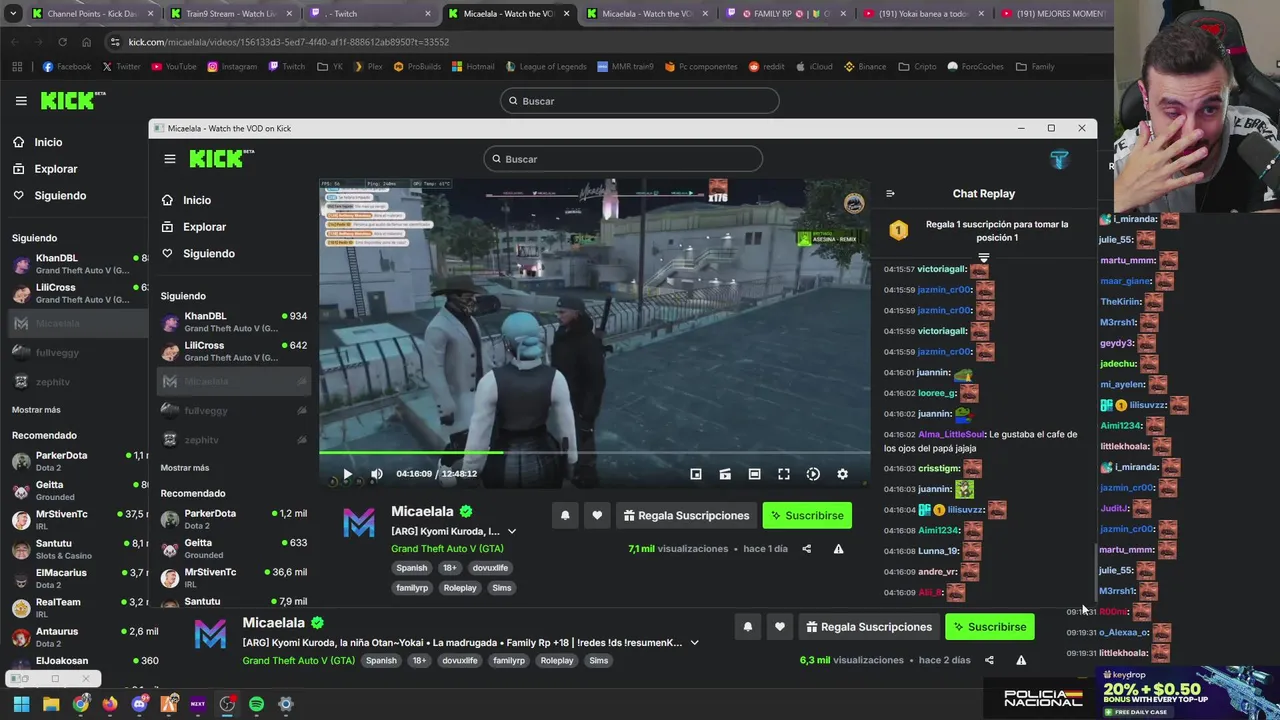Click Buscar search field in background browser page
Image resolution: width=1280 pixels, height=720 pixels.
[x=639, y=101]
